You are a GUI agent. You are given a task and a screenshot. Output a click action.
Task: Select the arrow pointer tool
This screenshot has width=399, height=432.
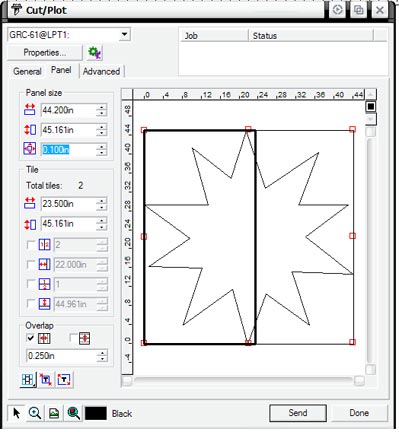(16, 413)
